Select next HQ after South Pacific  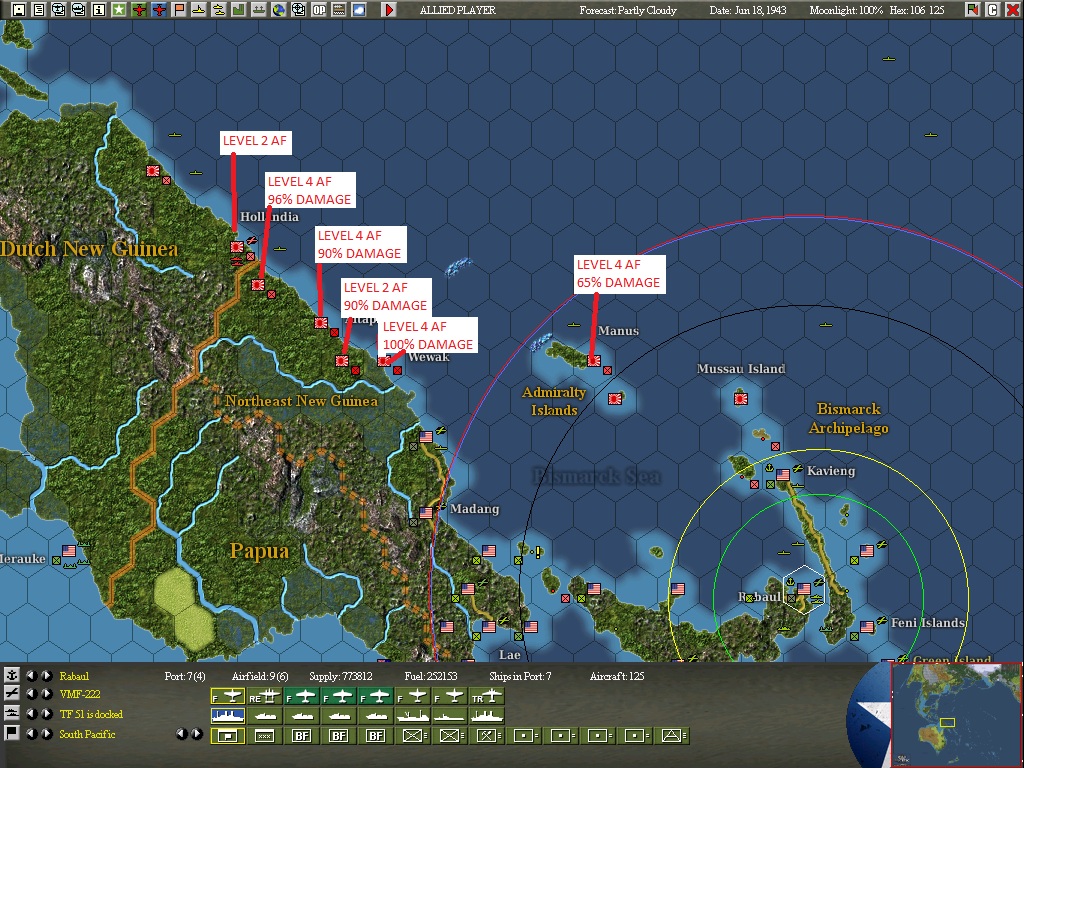click(46, 734)
